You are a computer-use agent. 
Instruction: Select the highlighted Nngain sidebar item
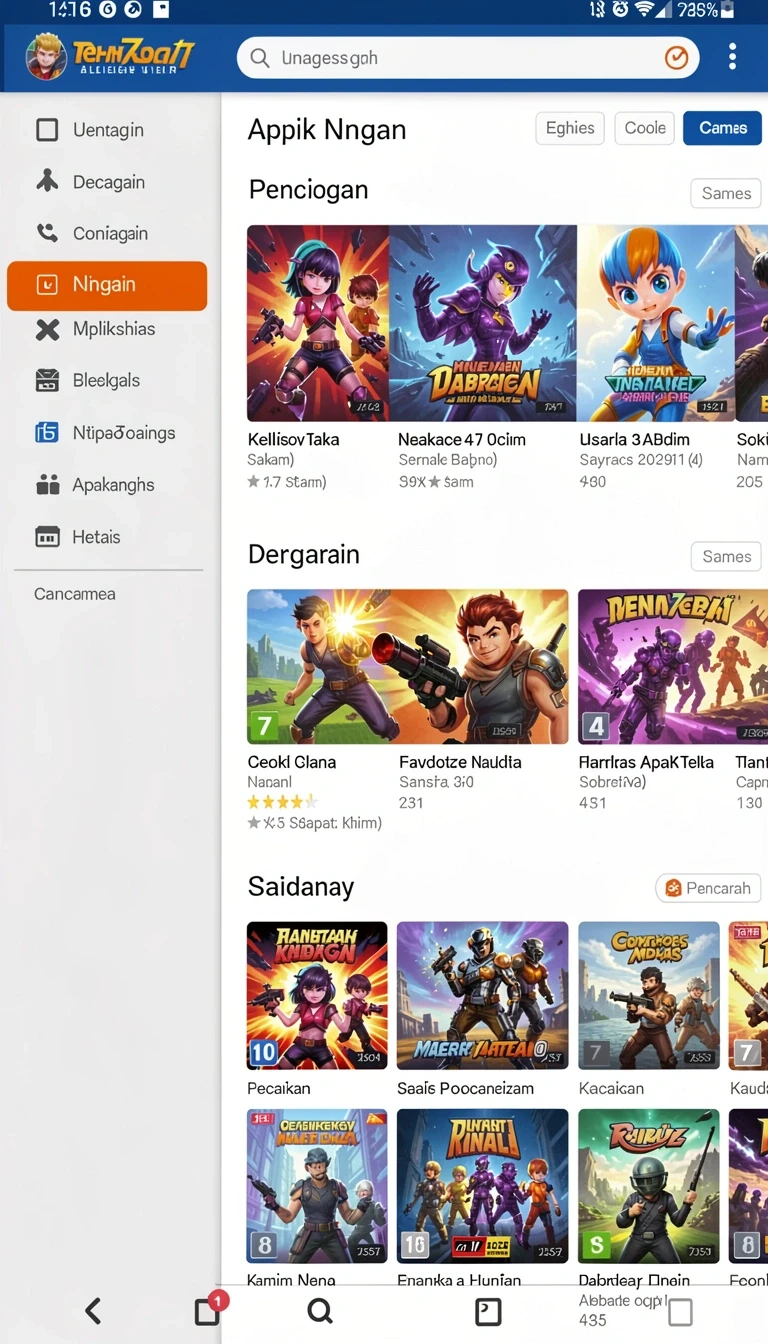pyautogui.click(x=107, y=286)
